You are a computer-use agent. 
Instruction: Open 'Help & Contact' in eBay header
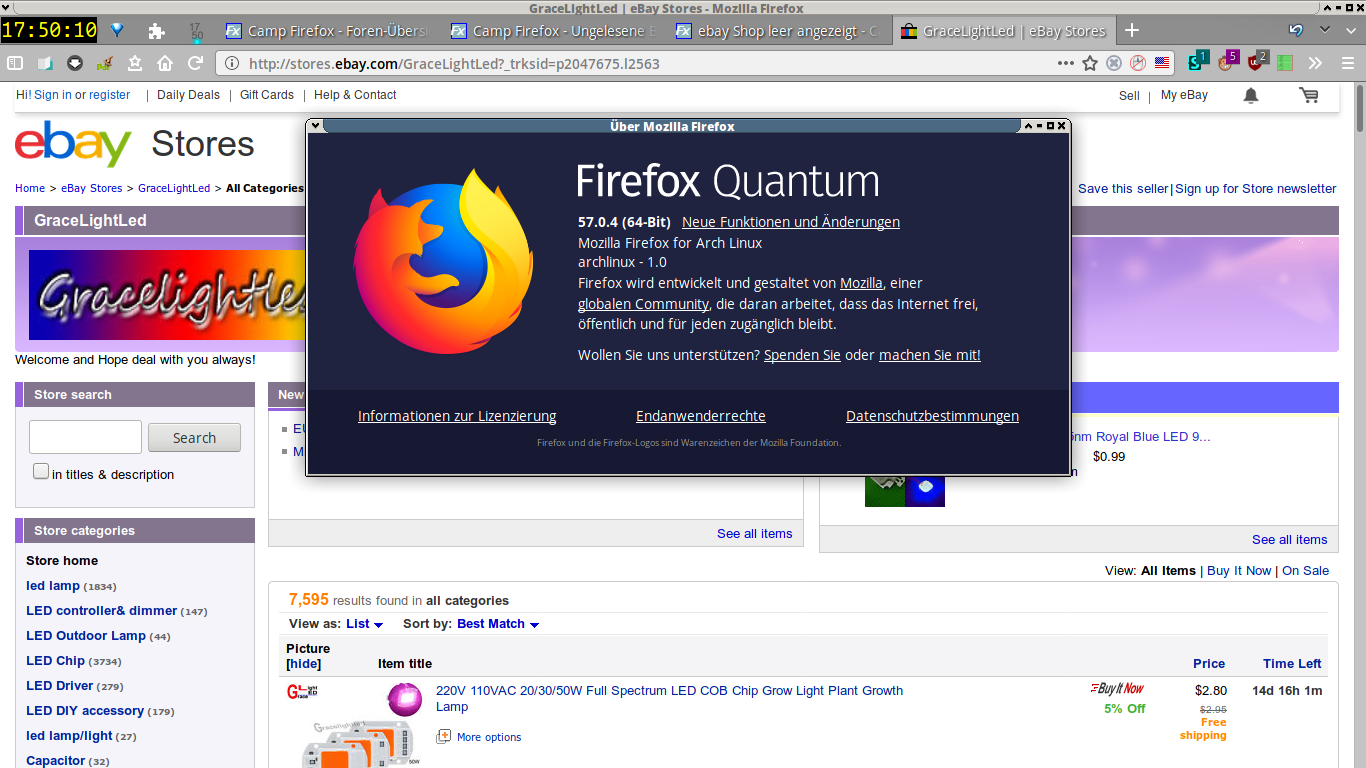coord(355,95)
